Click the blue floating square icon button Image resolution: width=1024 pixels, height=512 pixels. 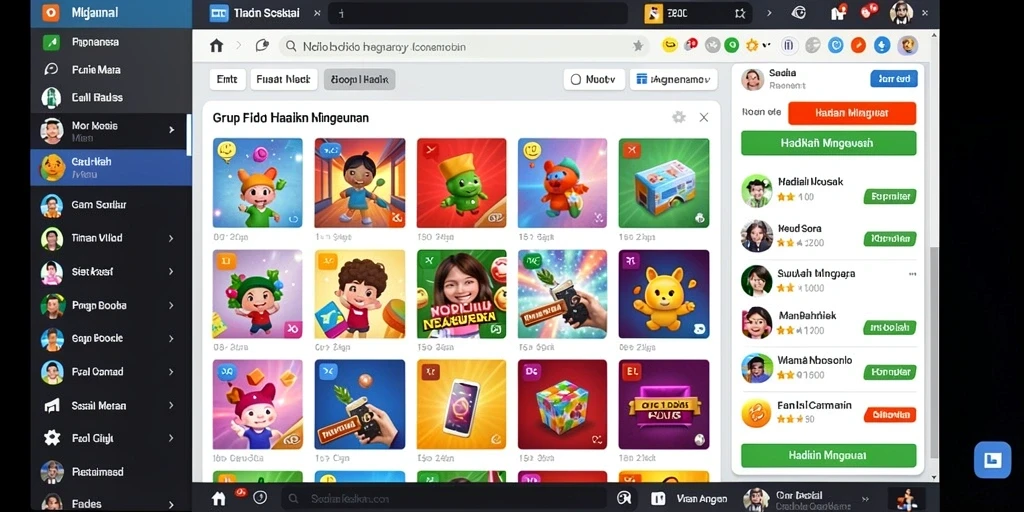992,460
